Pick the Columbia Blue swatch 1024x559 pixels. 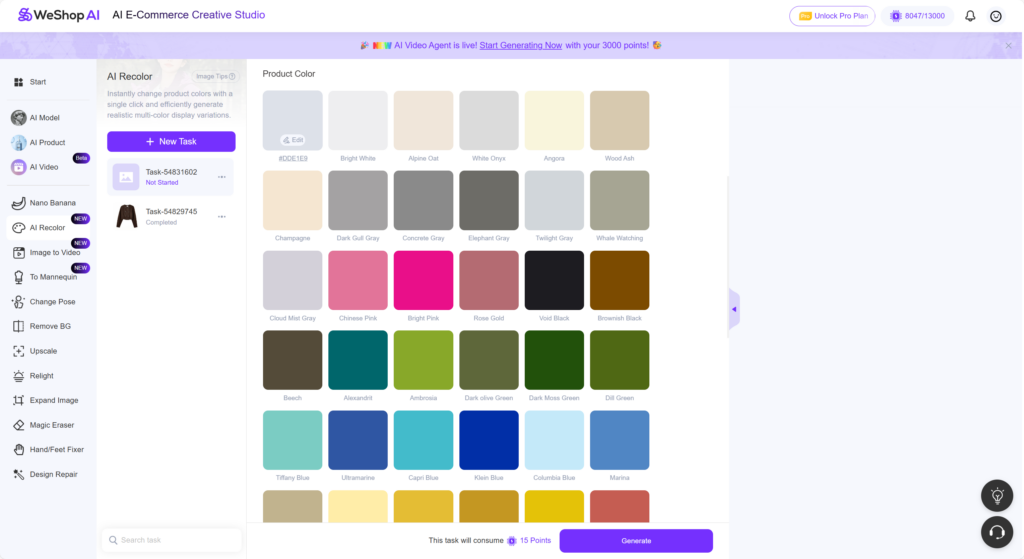click(554, 440)
